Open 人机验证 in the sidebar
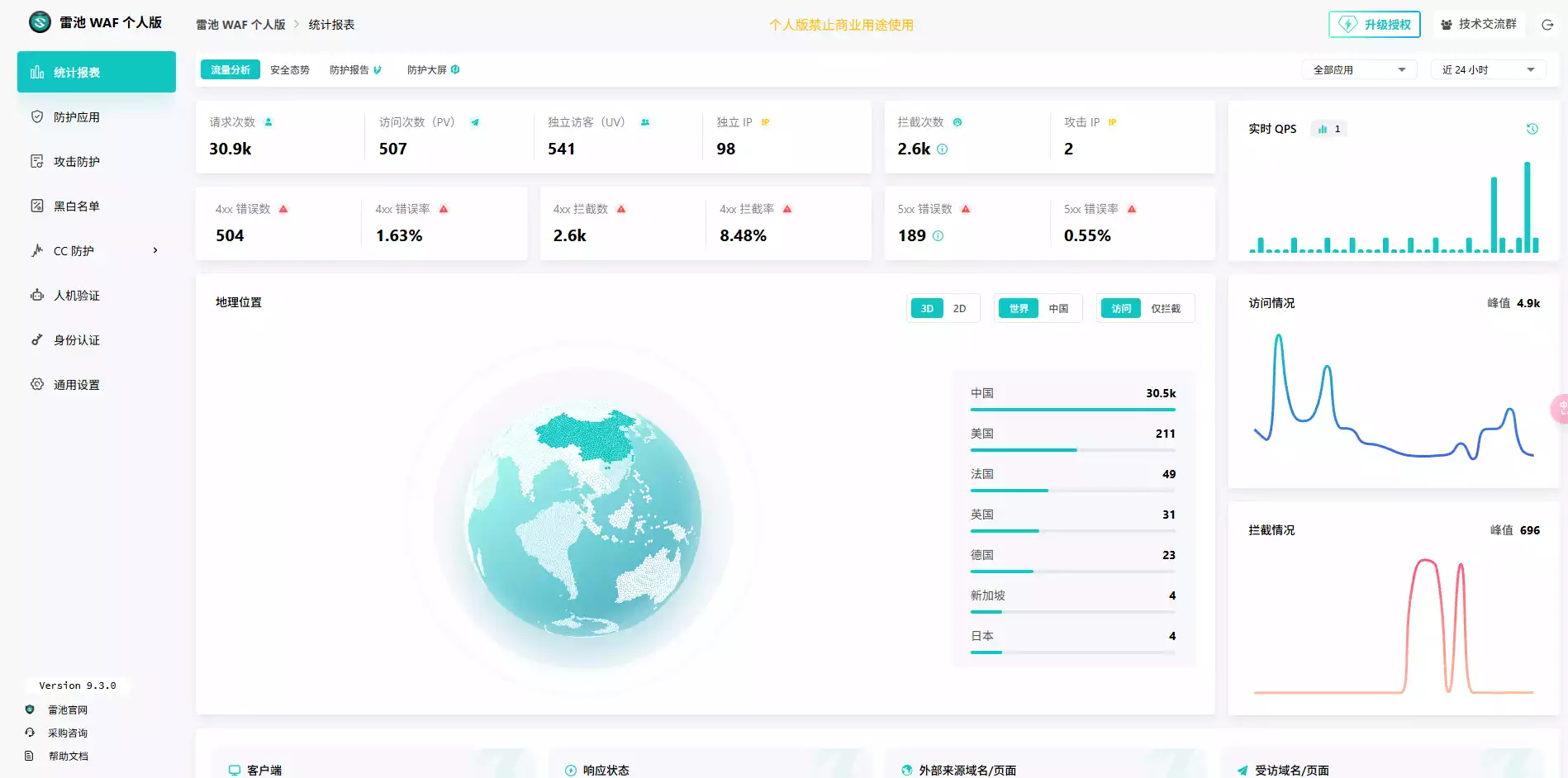This screenshot has height=778, width=1568. click(76, 296)
